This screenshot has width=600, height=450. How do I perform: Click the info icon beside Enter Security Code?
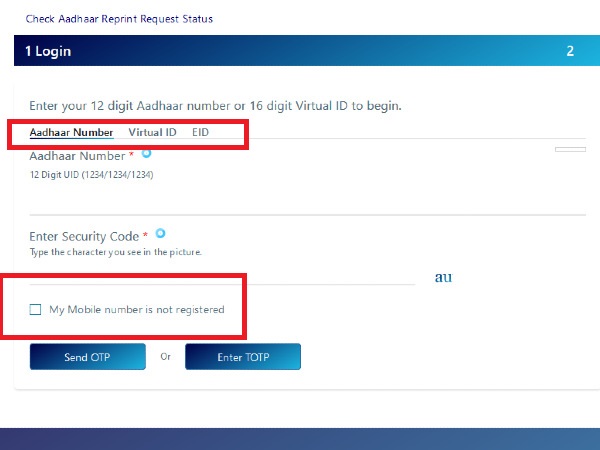[x=160, y=233]
